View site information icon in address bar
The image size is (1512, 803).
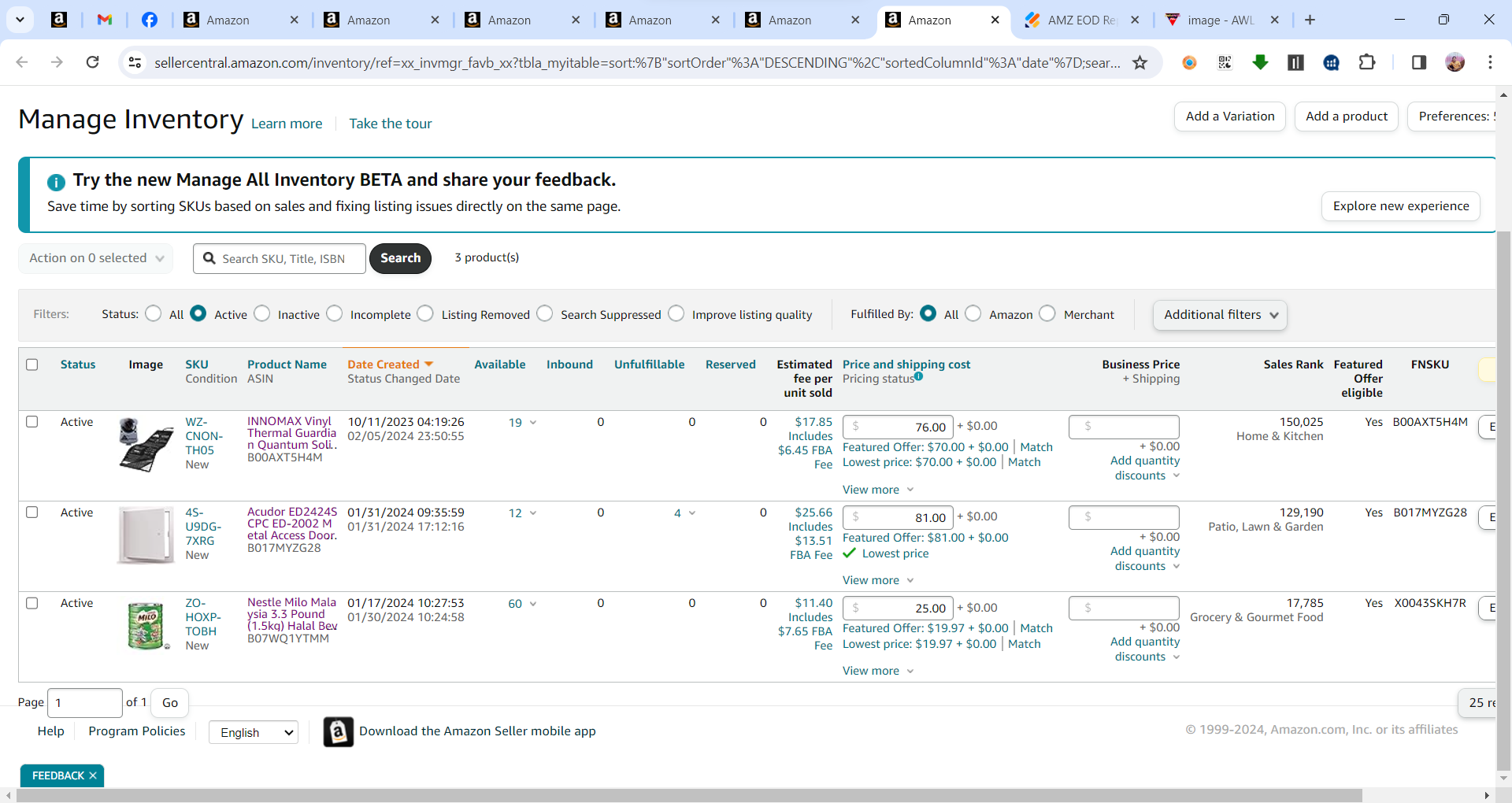(135, 62)
